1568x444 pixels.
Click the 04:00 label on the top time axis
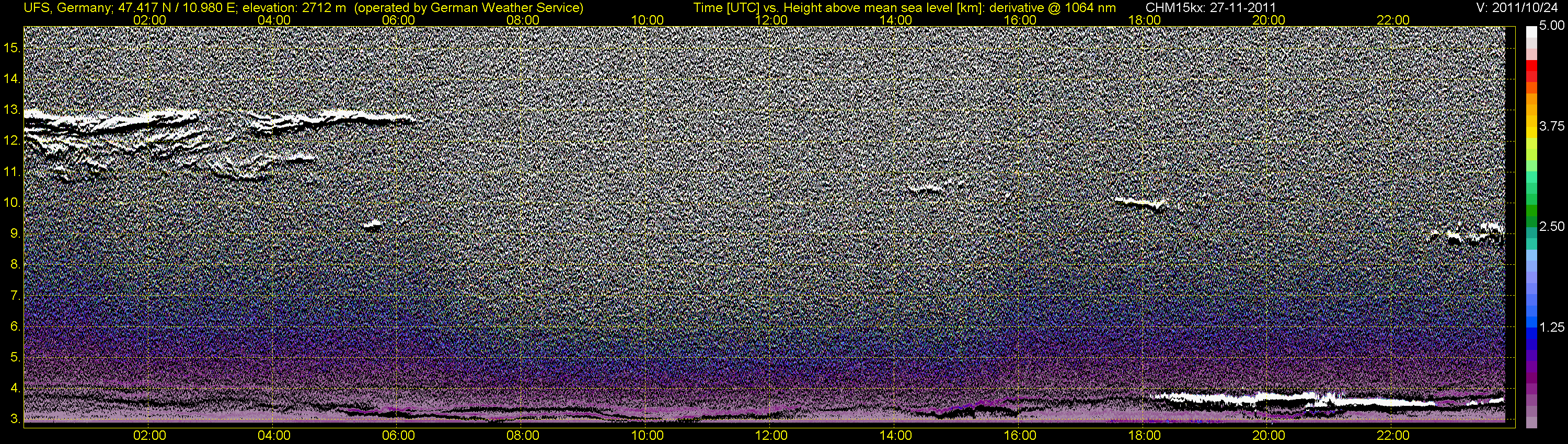(274, 20)
